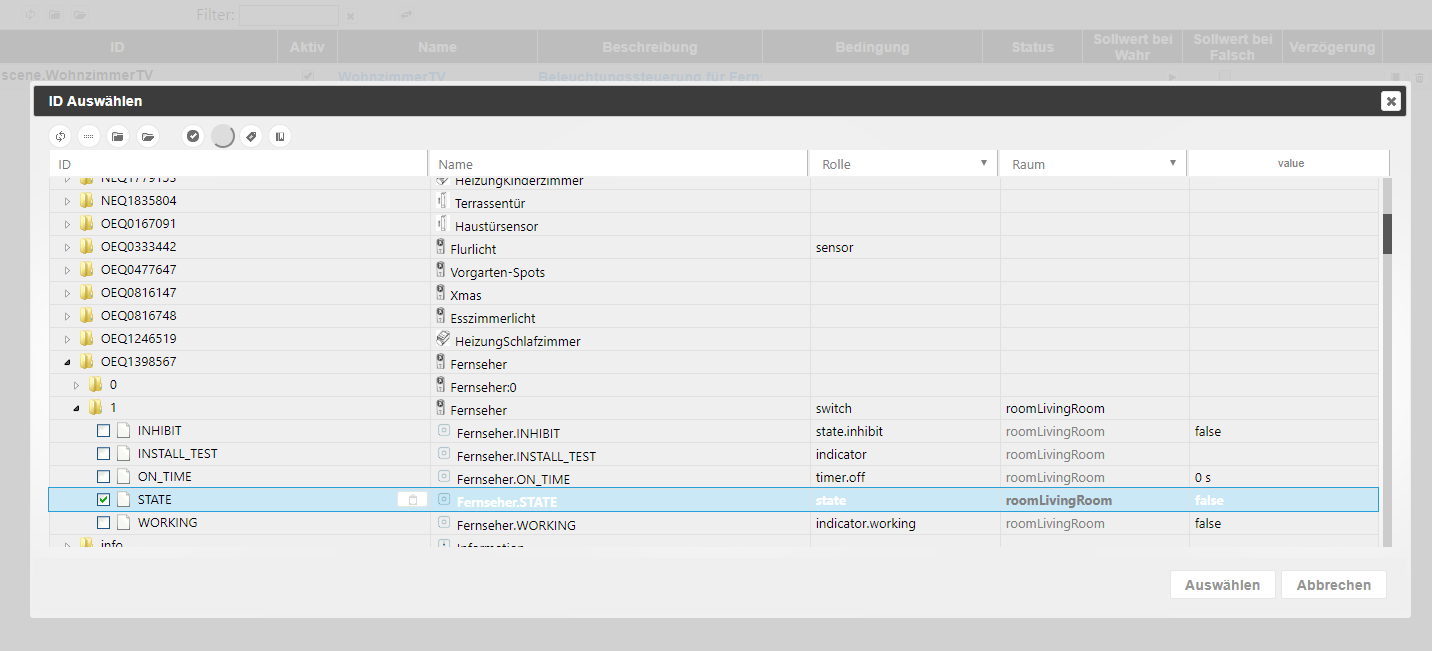Click the refresh tree toolbar icon
Viewport: 1432px width, 651px height.
pyautogui.click(x=61, y=136)
